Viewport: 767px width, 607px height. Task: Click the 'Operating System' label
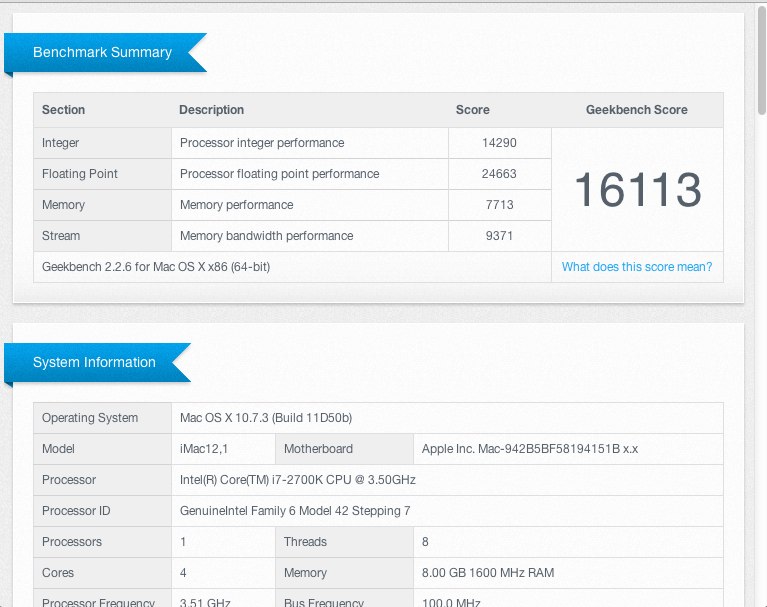(x=90, y=418)
